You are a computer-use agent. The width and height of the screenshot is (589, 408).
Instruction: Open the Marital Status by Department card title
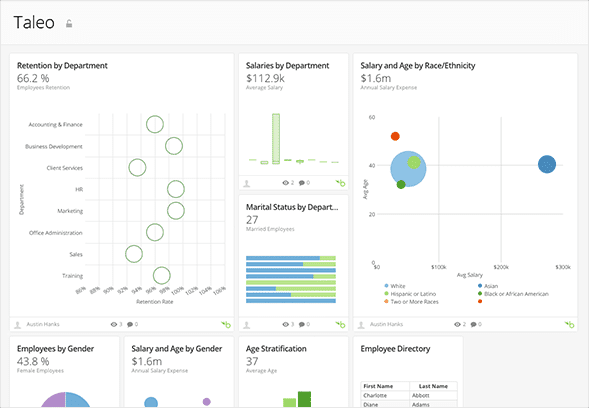[x=292, y=207]
